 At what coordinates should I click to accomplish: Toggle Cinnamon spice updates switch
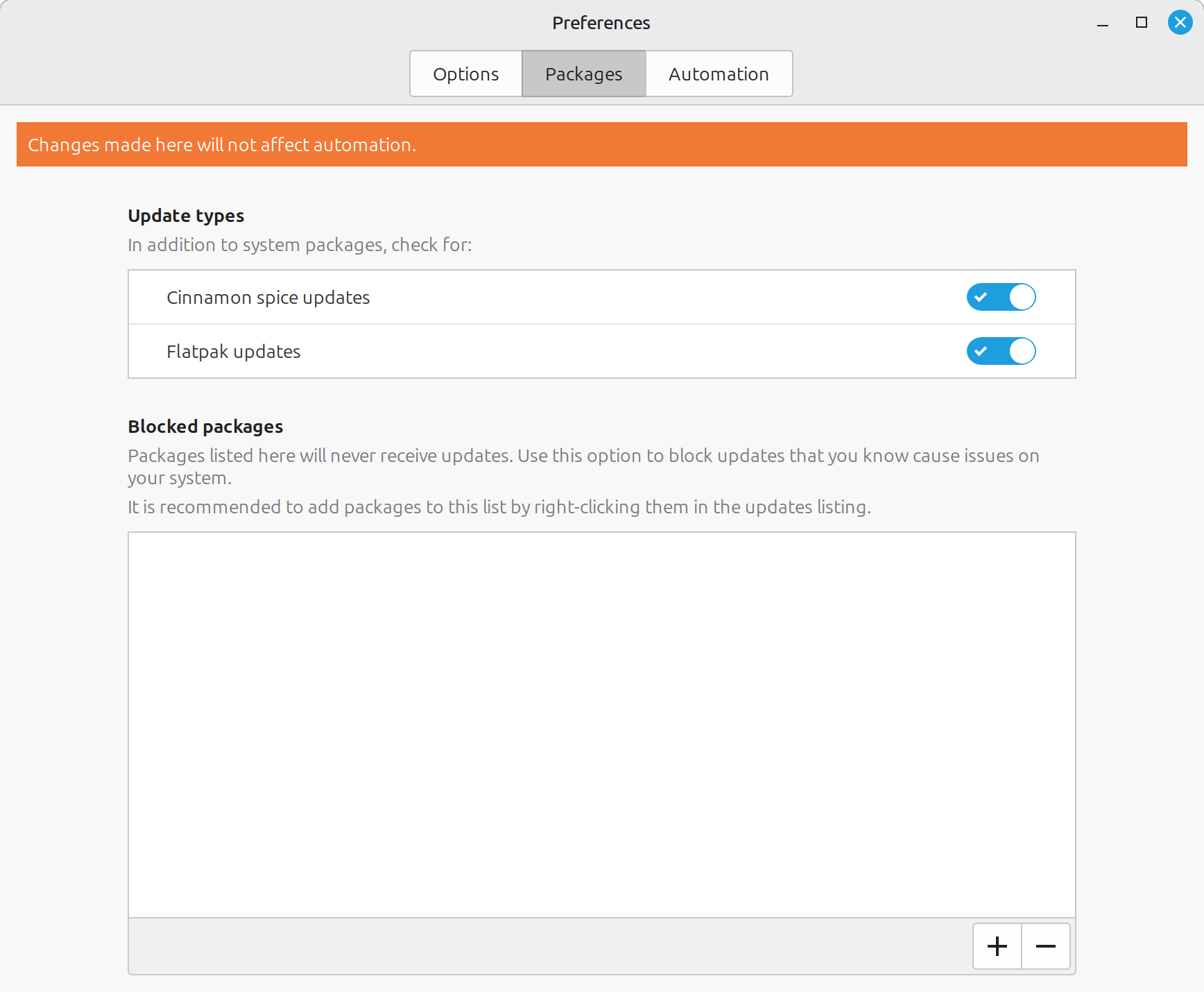coord(1001,297)
